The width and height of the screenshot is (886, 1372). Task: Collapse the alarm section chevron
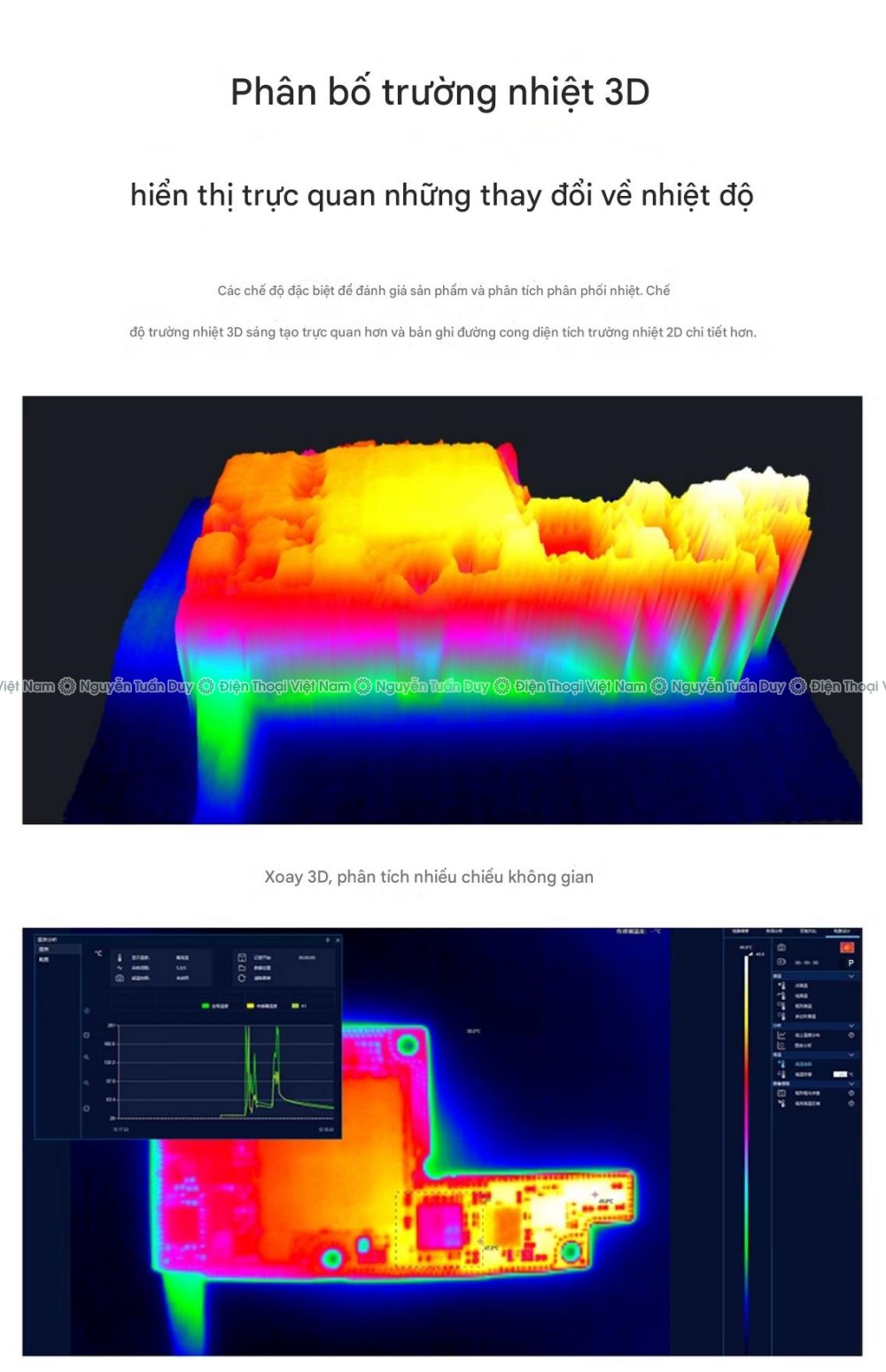click(x=851, y=1055)
